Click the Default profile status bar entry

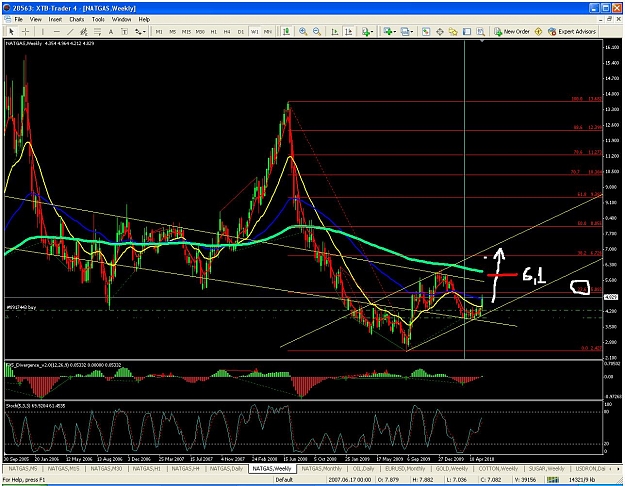284,480
